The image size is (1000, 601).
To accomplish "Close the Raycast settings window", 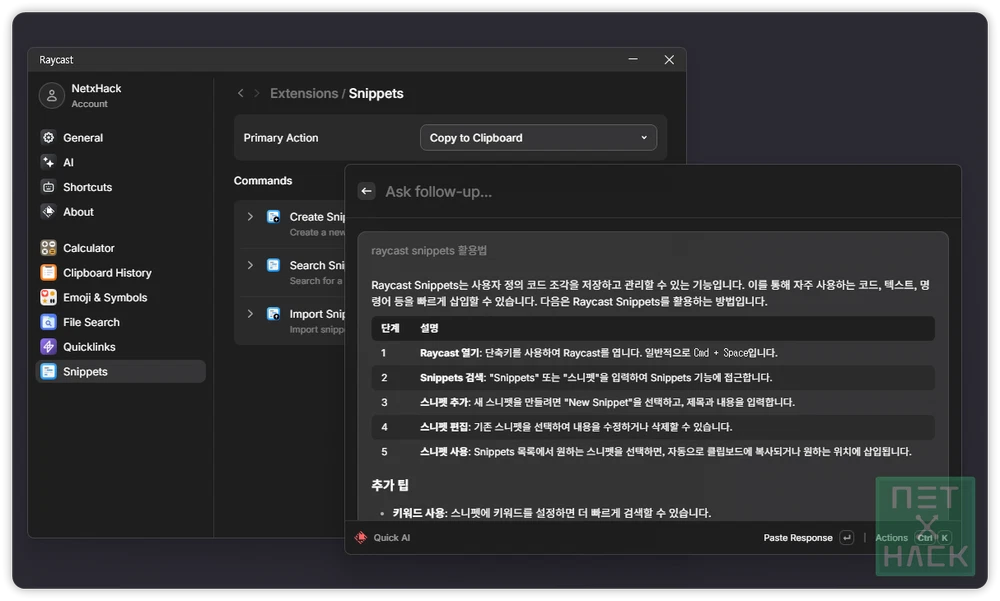I will 669,59.
